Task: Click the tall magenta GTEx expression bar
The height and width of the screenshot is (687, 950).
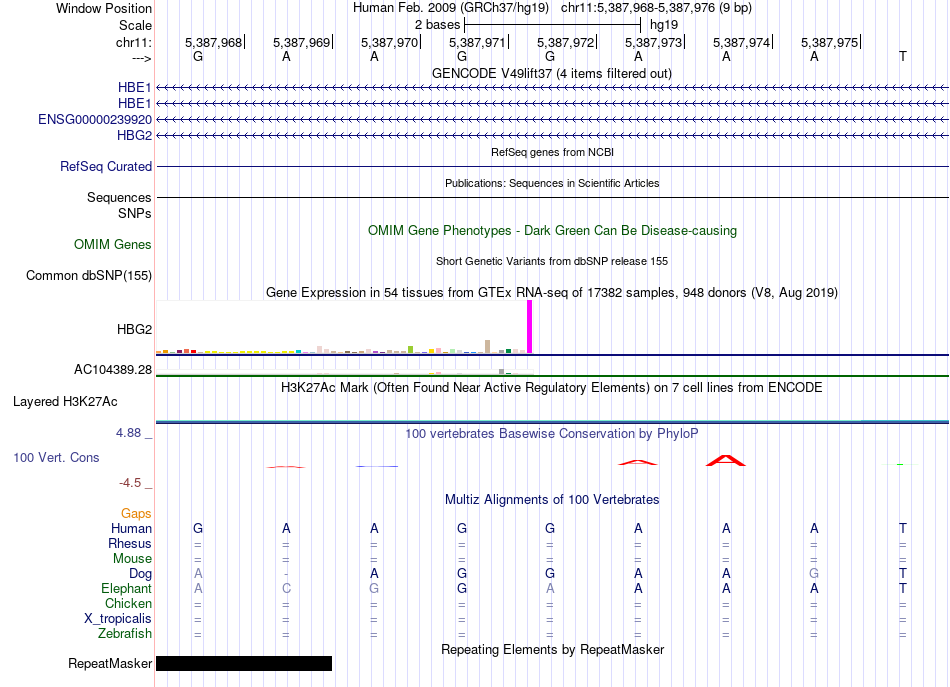Action: (530, 327)
